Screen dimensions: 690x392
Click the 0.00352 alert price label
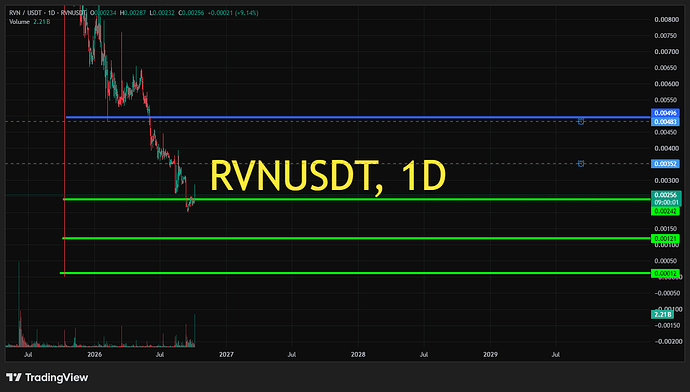coord(665,164)
